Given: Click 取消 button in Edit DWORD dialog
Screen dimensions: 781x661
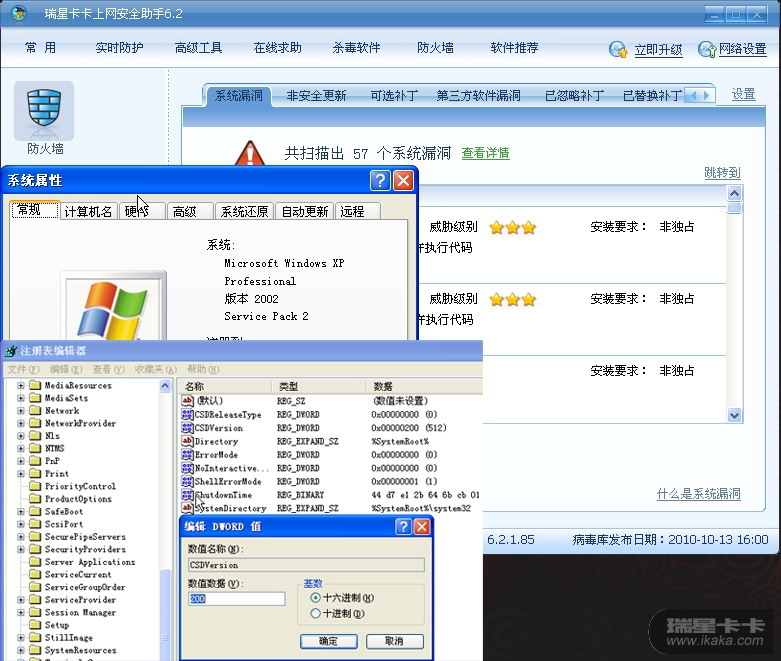Looking at the screenshot, I should tap(394, 641).
